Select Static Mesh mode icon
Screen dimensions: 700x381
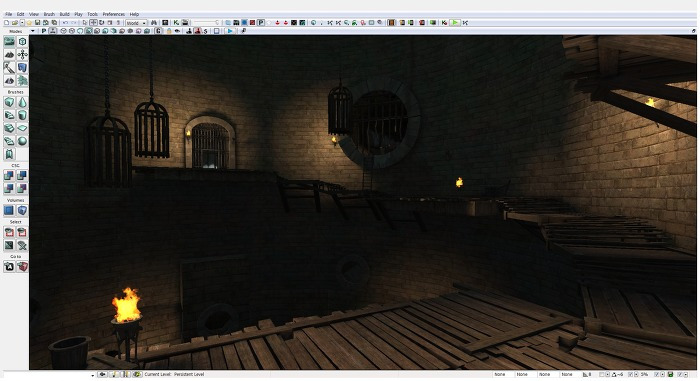[x=22, y=67]
